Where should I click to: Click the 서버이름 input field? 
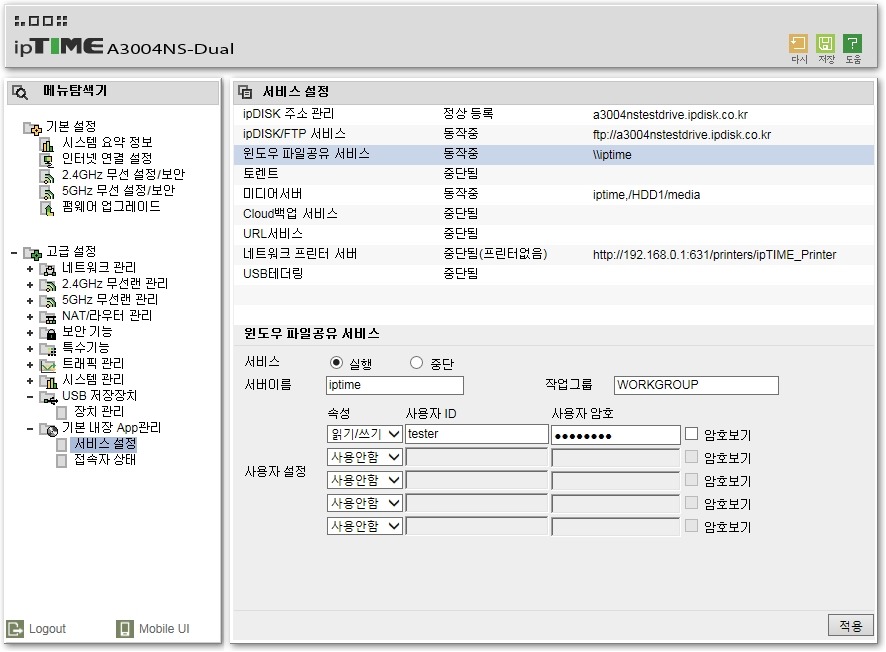395,385
